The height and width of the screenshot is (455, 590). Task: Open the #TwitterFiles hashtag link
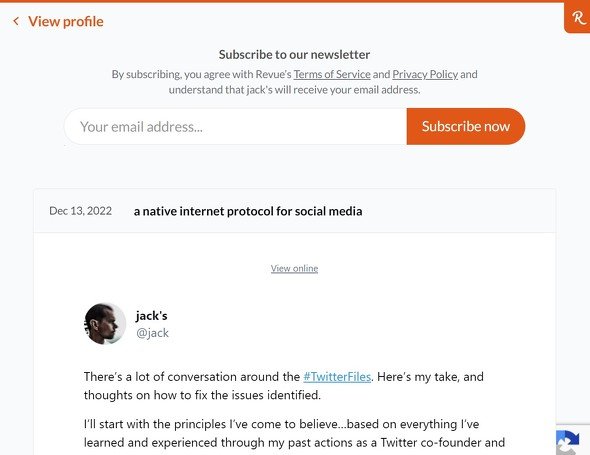point(337,377)
